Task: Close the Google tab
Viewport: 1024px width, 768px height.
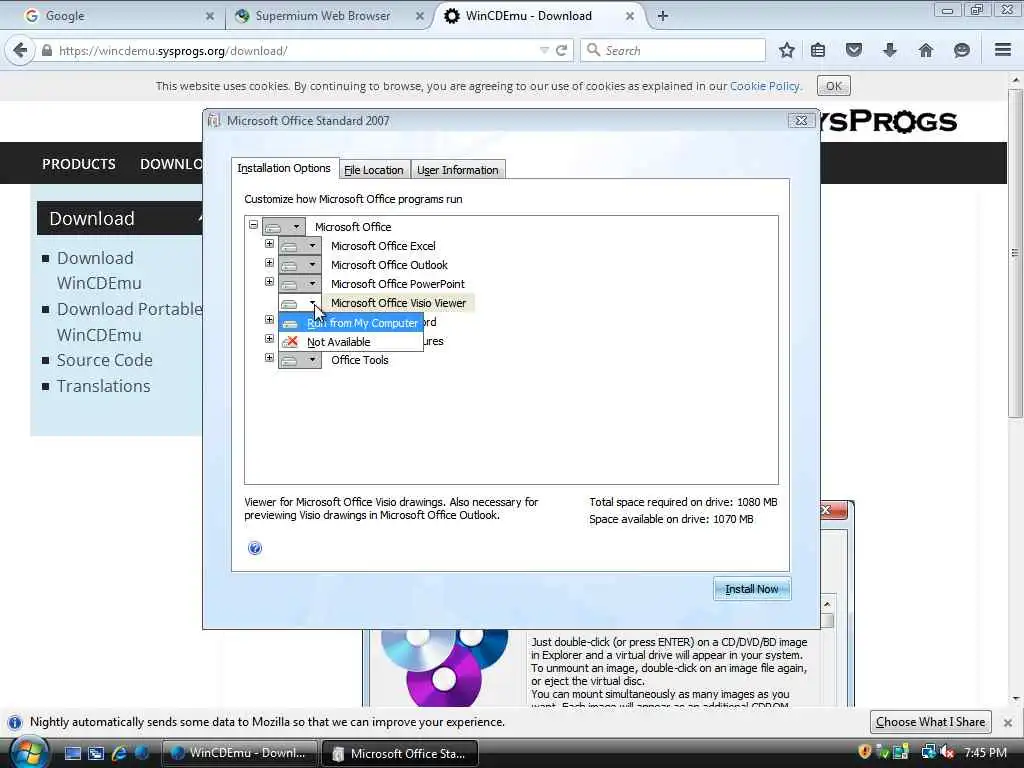Action: (210, 16)
